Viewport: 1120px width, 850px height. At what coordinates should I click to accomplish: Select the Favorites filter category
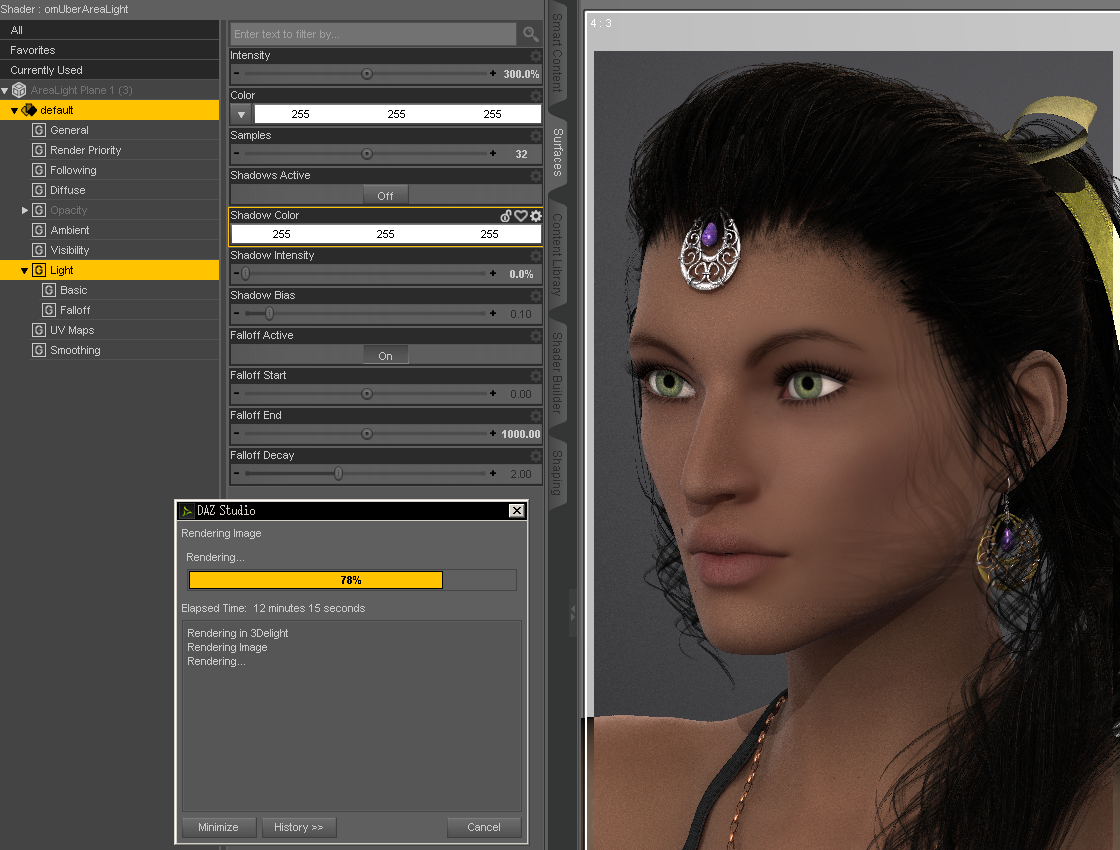tap(109, 50)
